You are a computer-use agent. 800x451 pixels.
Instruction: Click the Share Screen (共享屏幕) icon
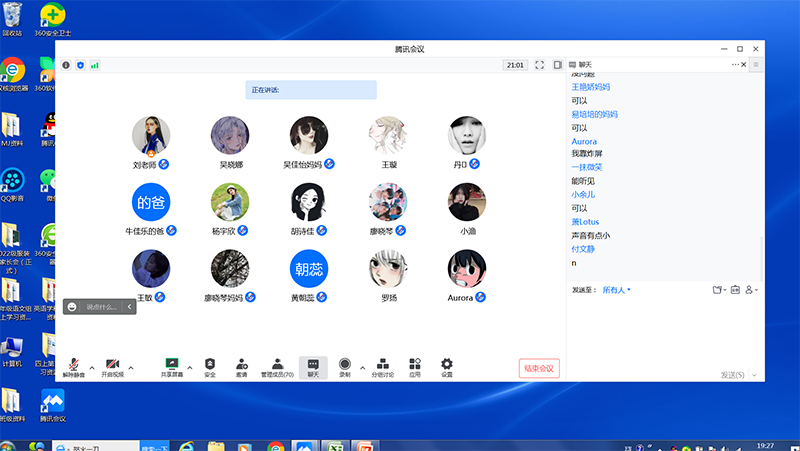click(171, 366)
